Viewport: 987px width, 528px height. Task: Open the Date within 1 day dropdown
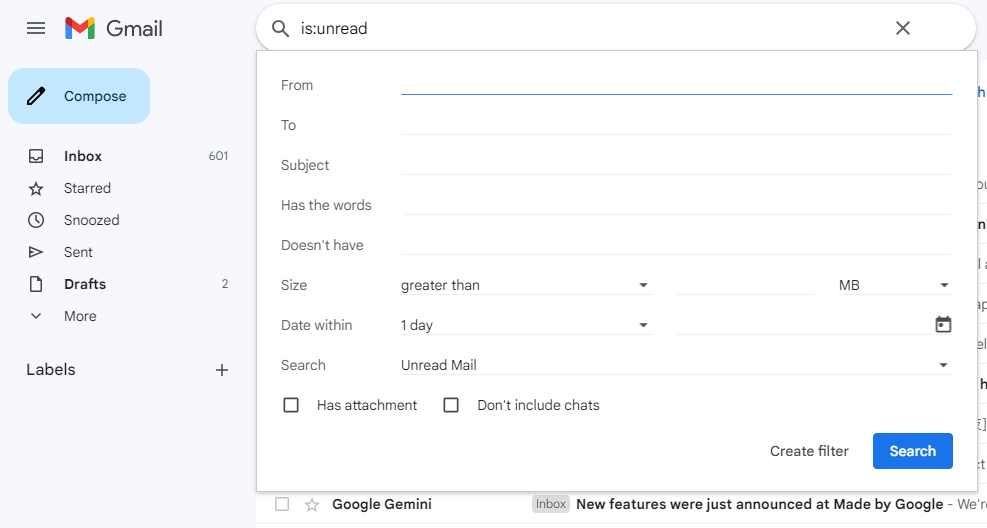(x=526, y=325)
